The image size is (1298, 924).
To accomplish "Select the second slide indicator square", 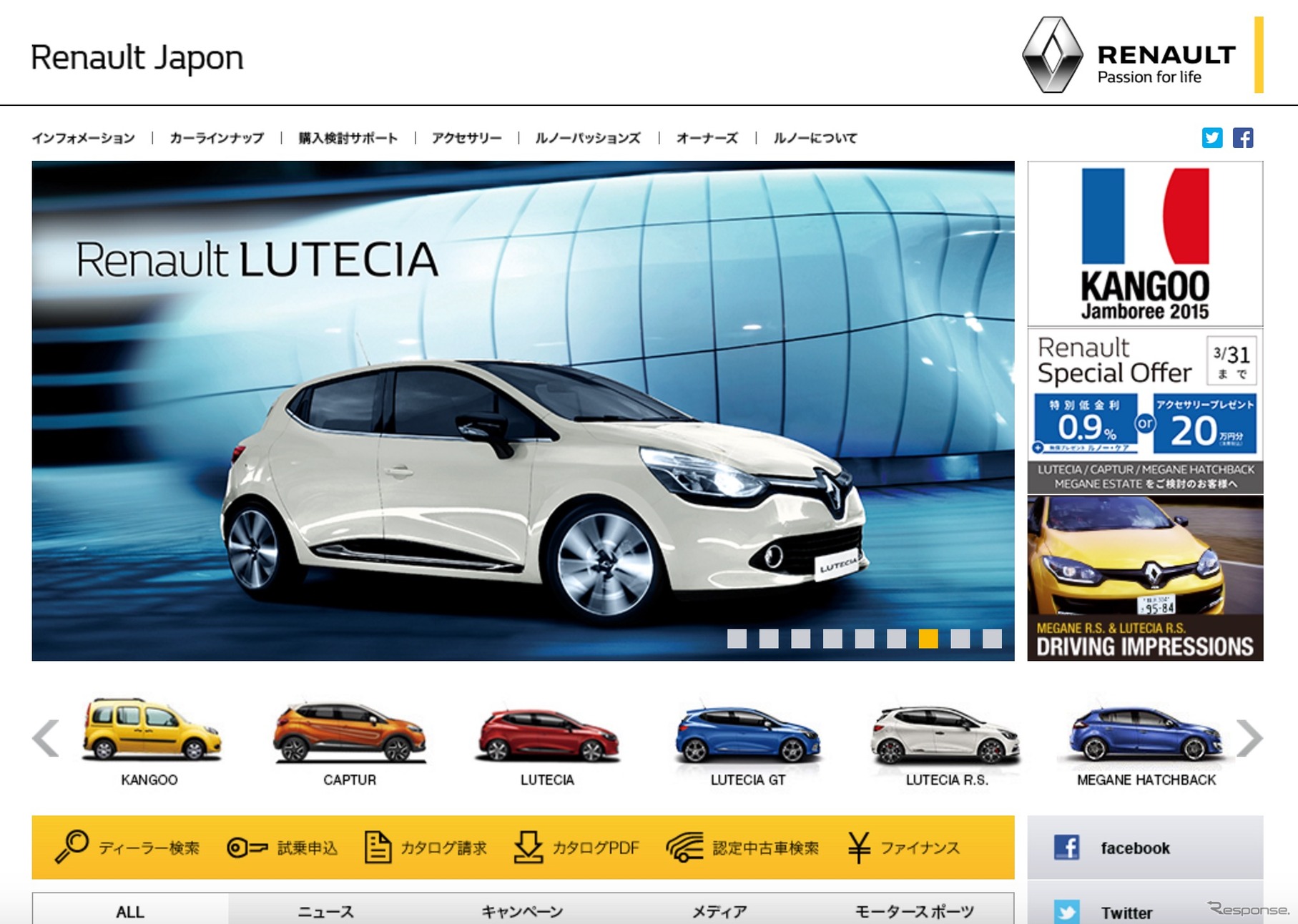I will click(769, 639).
